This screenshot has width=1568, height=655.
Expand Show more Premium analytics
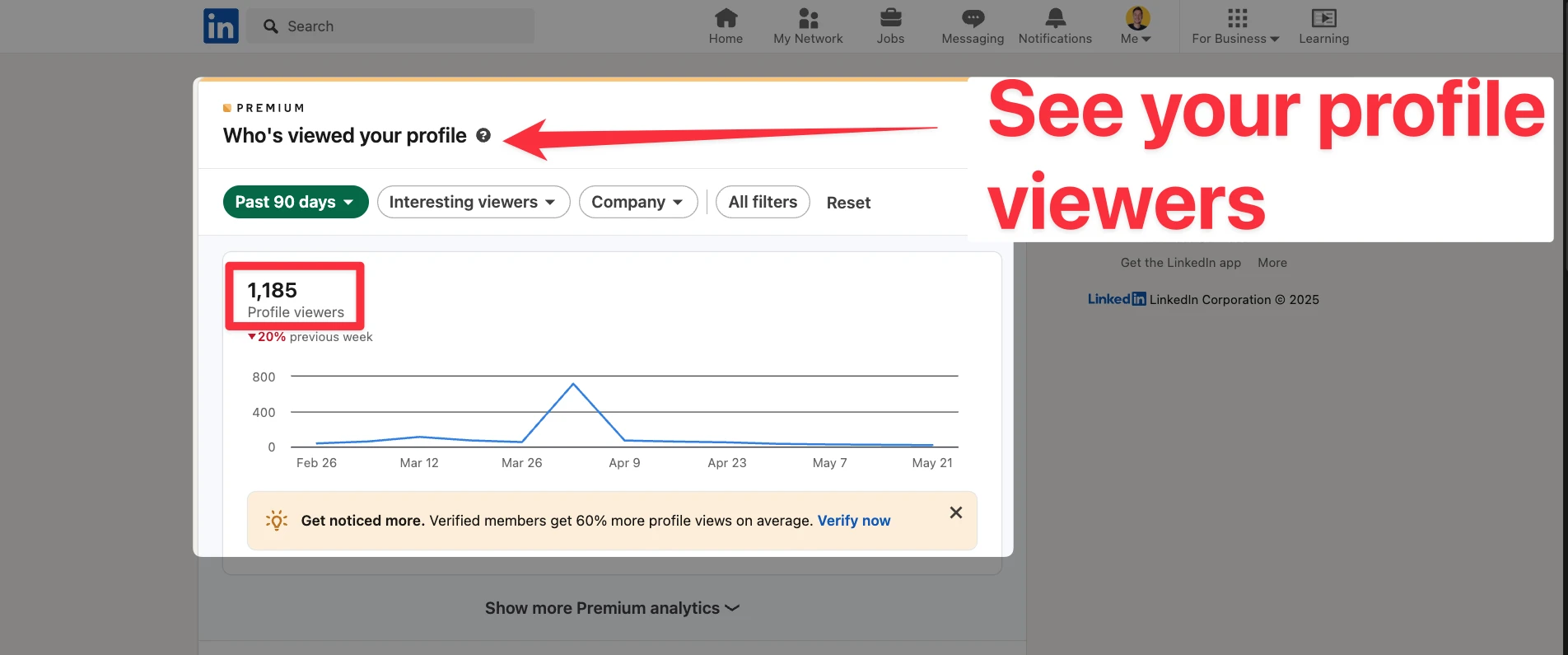tap(612, 608)
